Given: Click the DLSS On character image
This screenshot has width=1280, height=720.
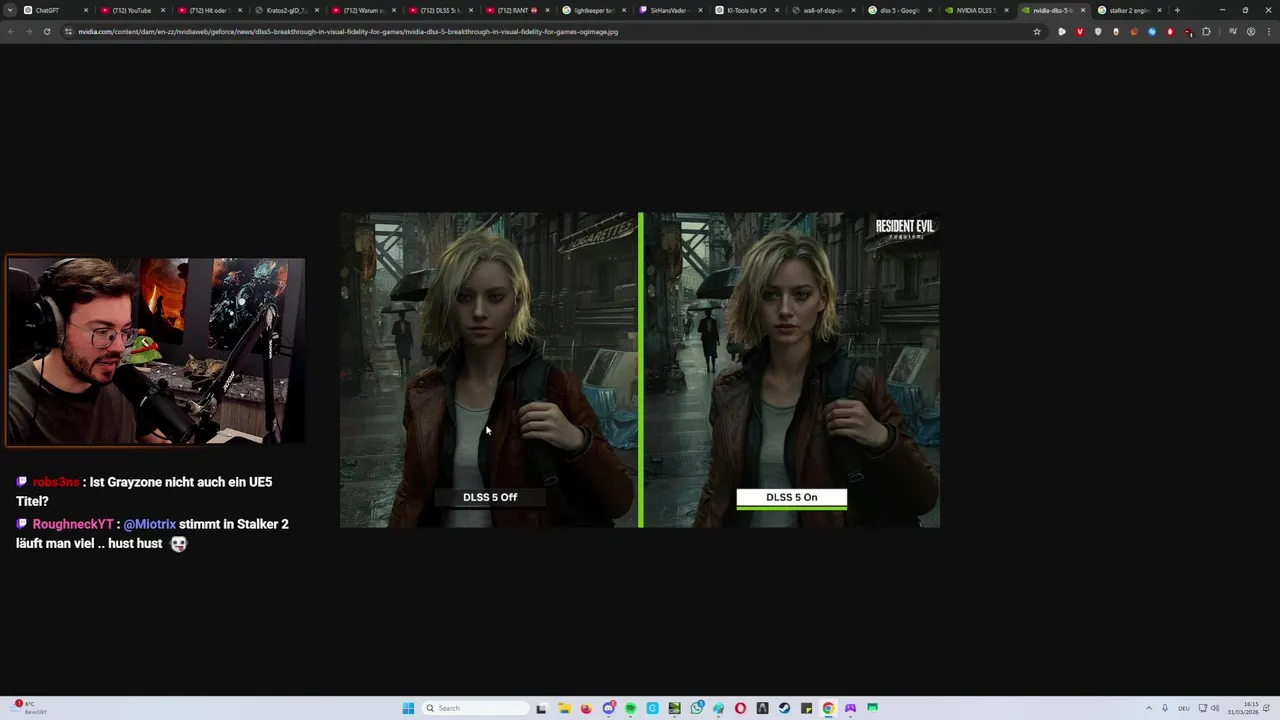Looking at the screenshot, I should 792,370.
